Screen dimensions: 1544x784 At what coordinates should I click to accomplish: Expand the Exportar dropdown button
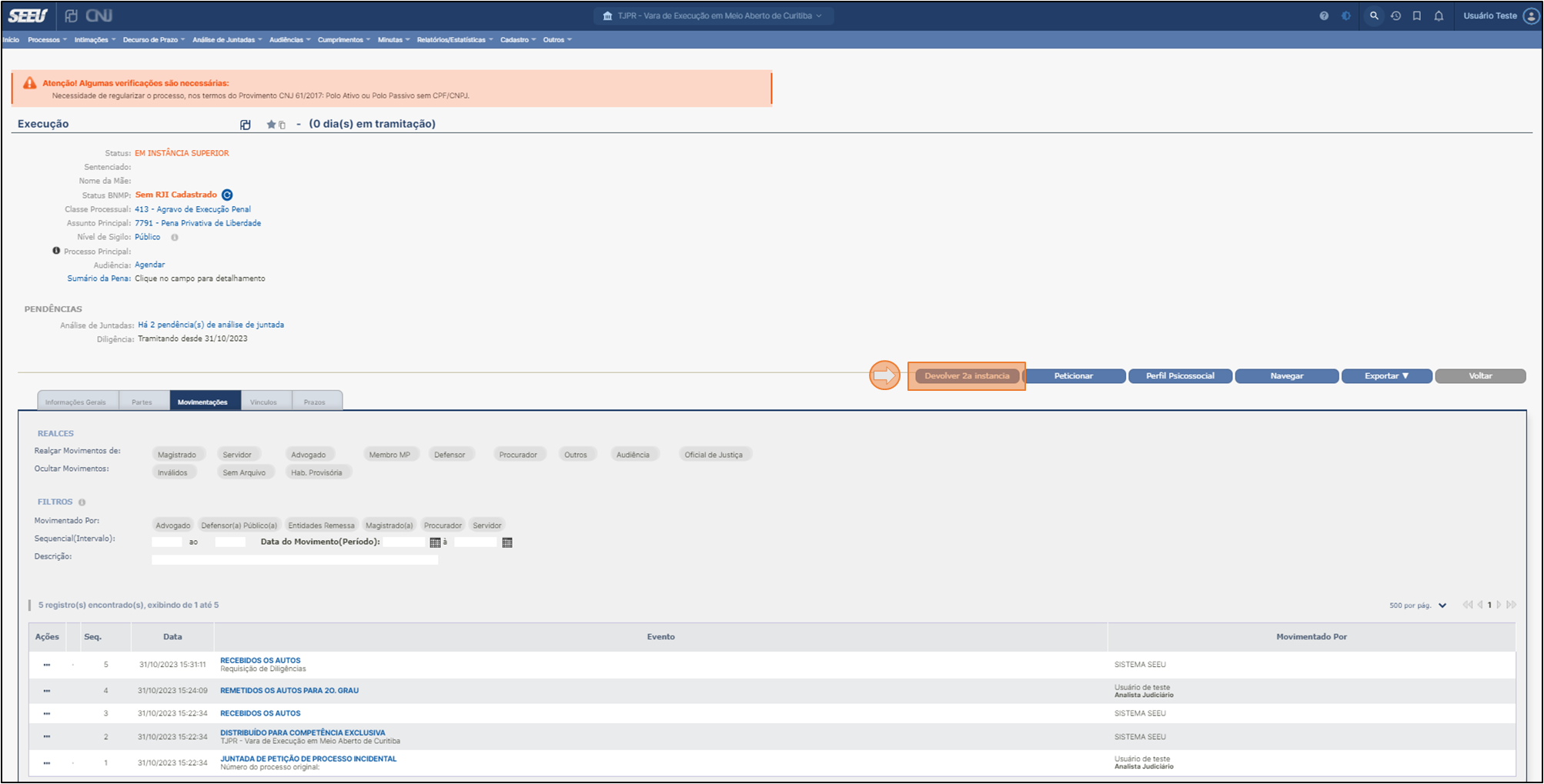tap(1386, 376)
